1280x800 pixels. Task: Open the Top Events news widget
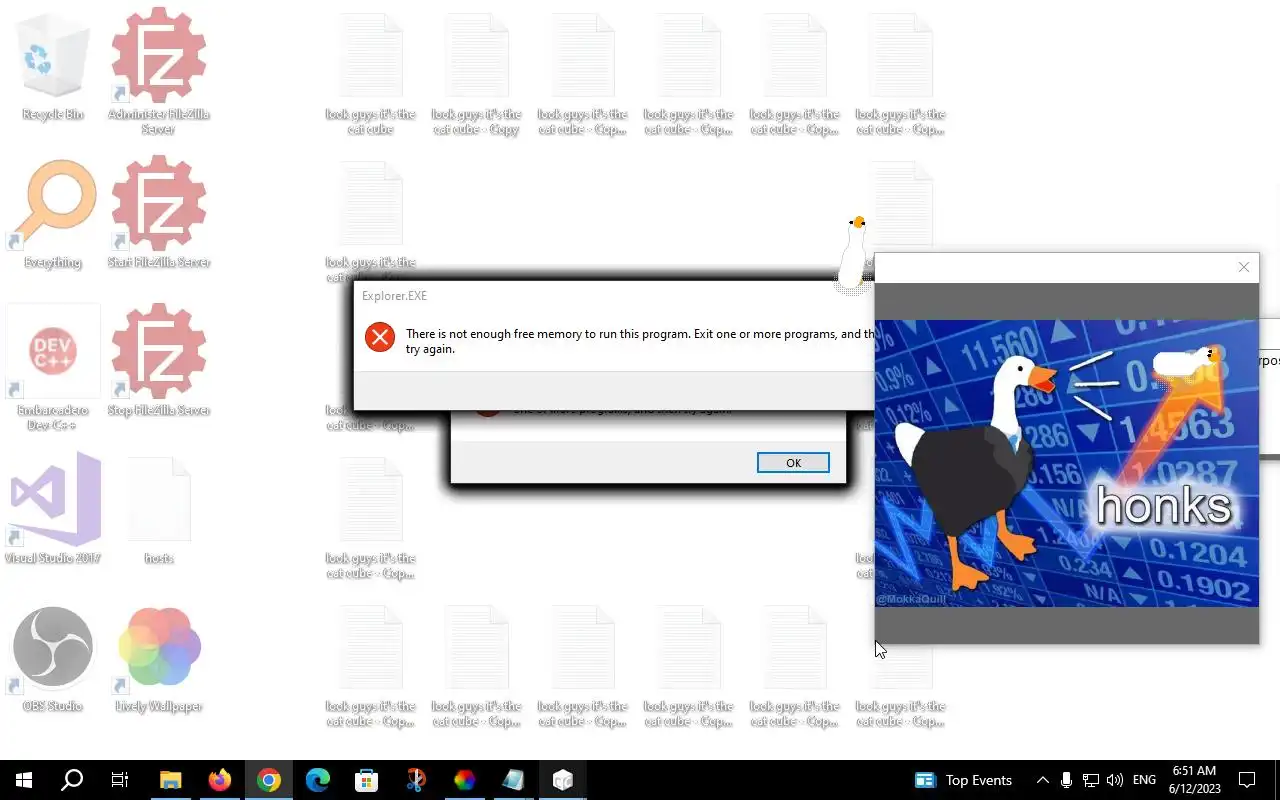pyautogui.click(x=964, y=780)
